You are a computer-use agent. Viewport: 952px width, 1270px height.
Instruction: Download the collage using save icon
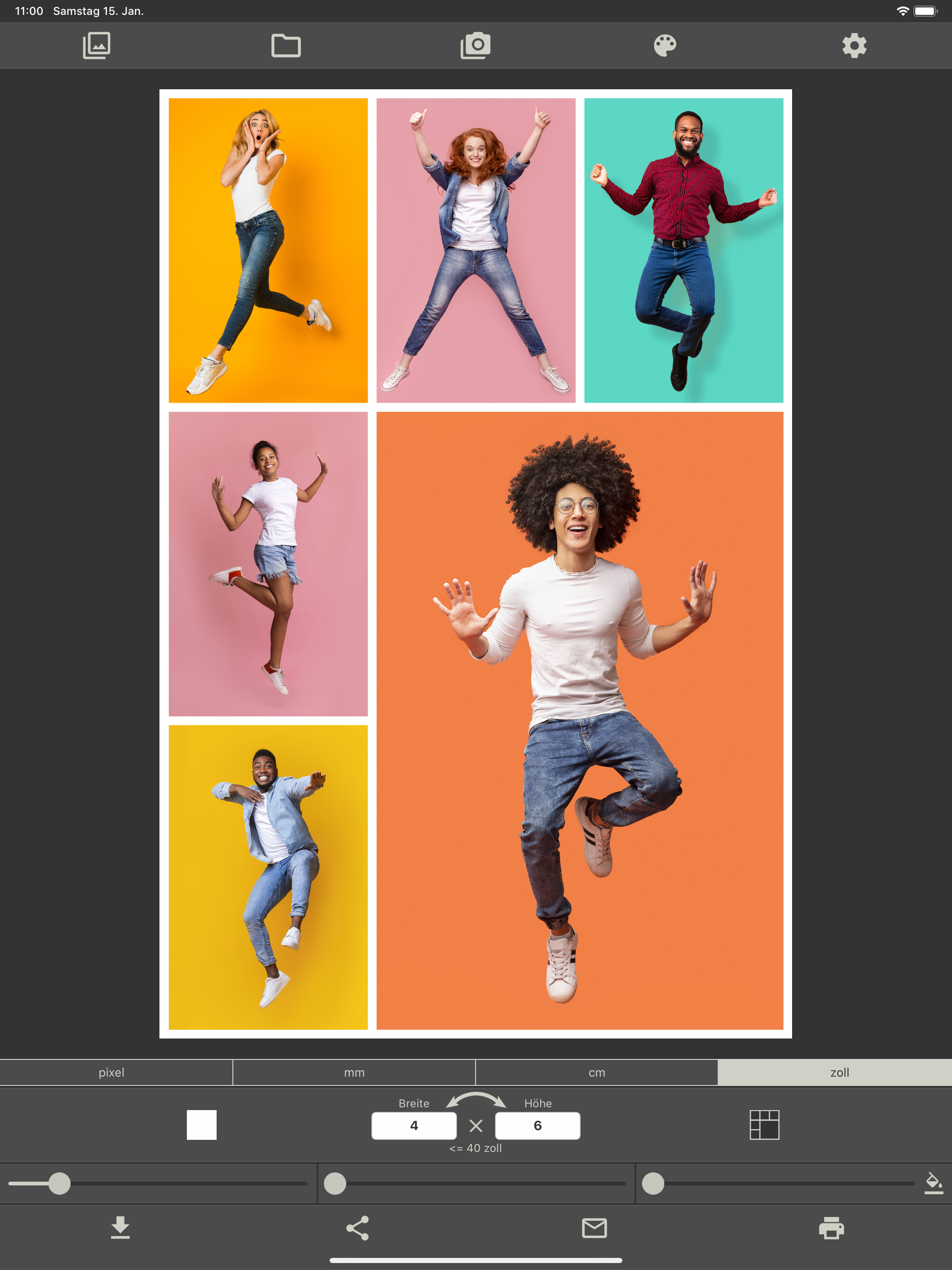pyautogui.click(x=120, y=1228)
